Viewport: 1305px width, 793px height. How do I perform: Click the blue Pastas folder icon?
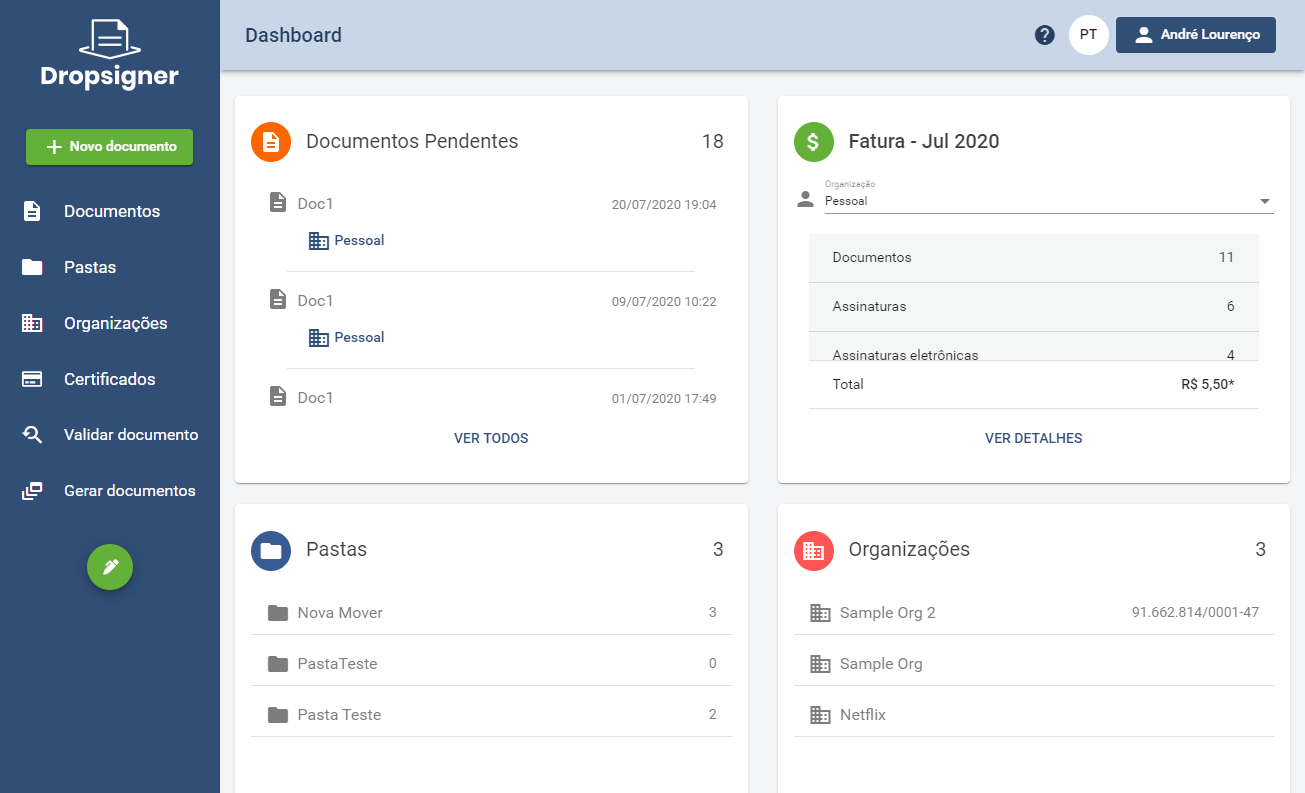[271, 550]
